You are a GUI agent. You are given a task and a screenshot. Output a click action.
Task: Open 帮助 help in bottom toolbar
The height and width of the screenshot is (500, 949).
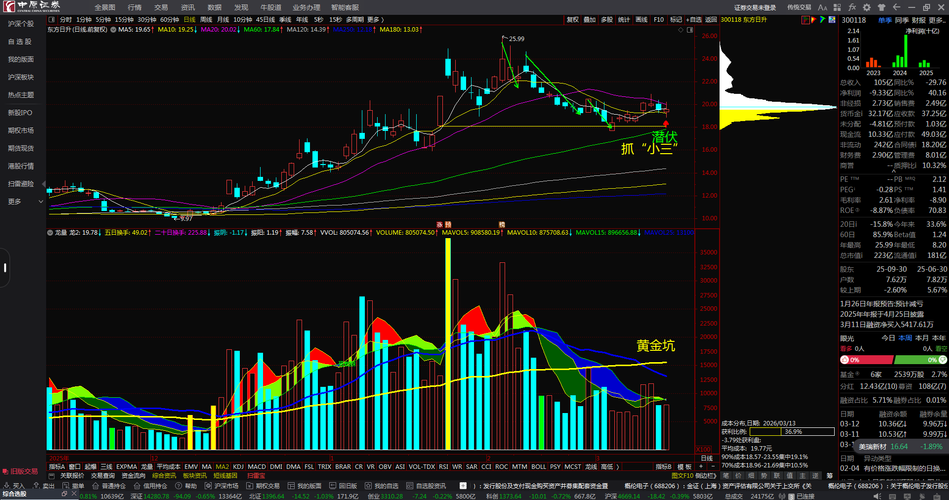click(x=186, y=485)
